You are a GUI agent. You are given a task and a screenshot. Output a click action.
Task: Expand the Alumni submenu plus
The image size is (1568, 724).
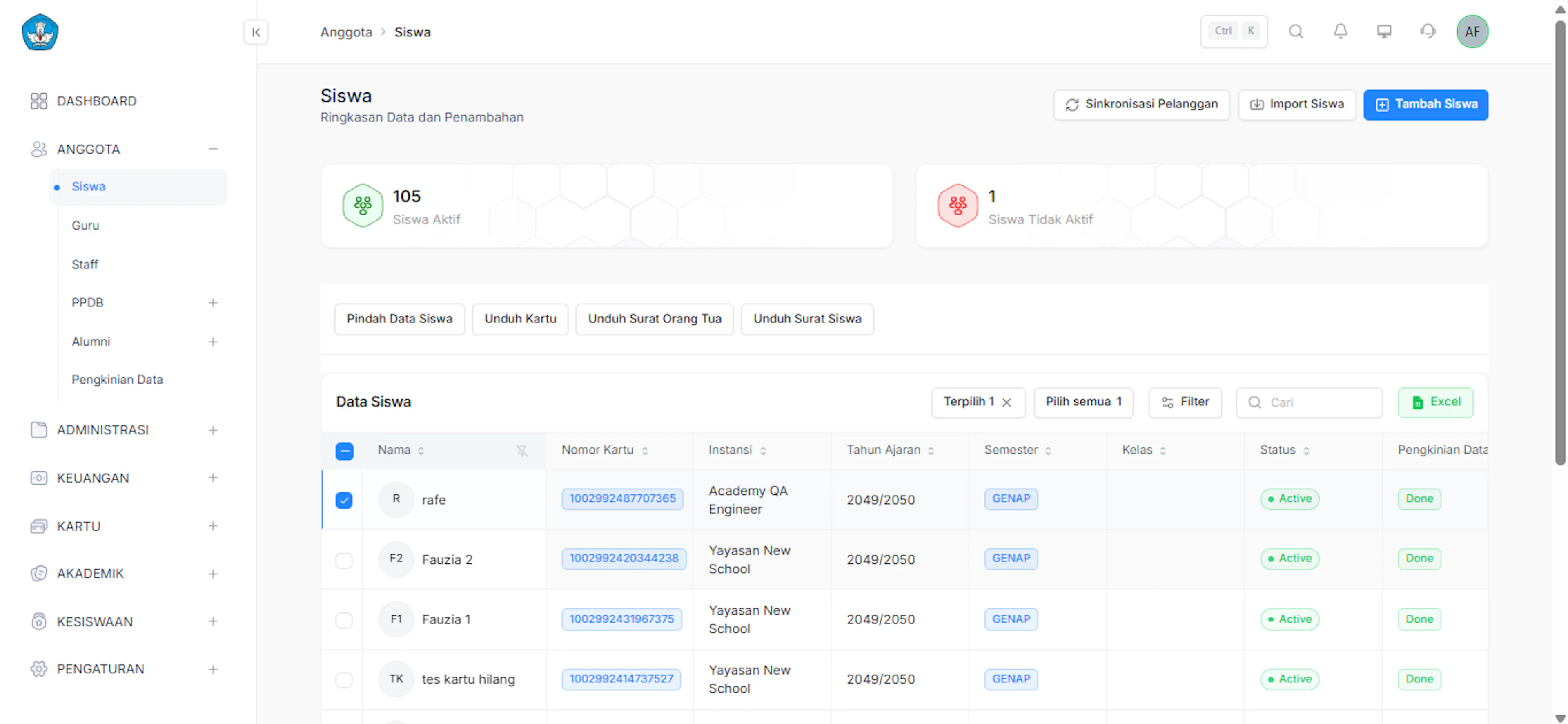click(213, 342)
